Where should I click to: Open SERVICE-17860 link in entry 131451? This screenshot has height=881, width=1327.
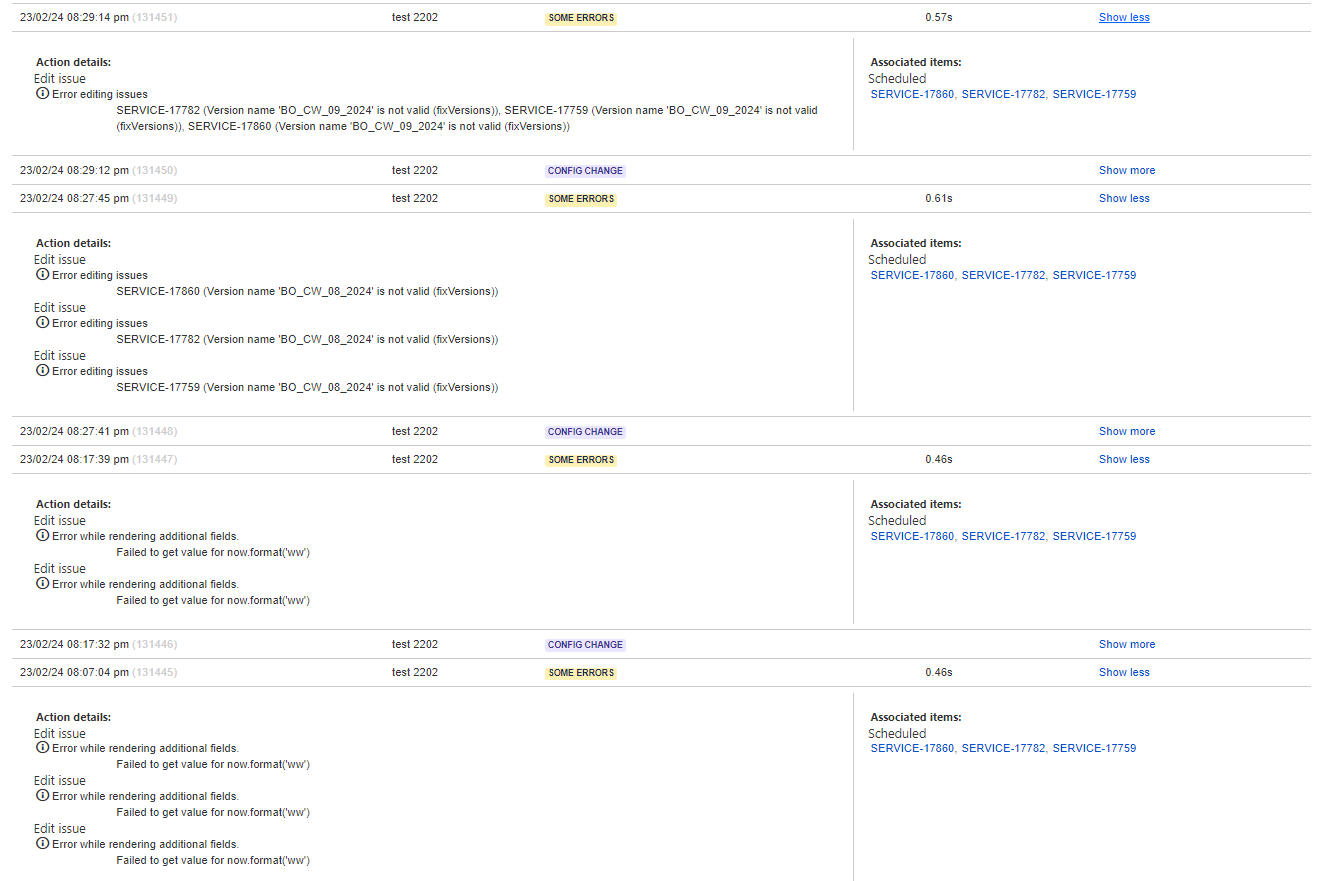tap(912, 95)
